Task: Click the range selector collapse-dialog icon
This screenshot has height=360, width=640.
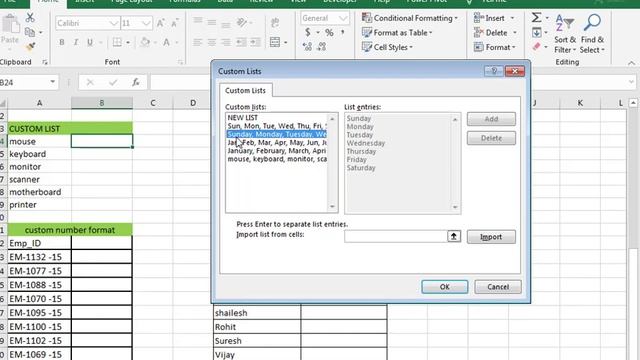Action: click(x=453, y=236)
